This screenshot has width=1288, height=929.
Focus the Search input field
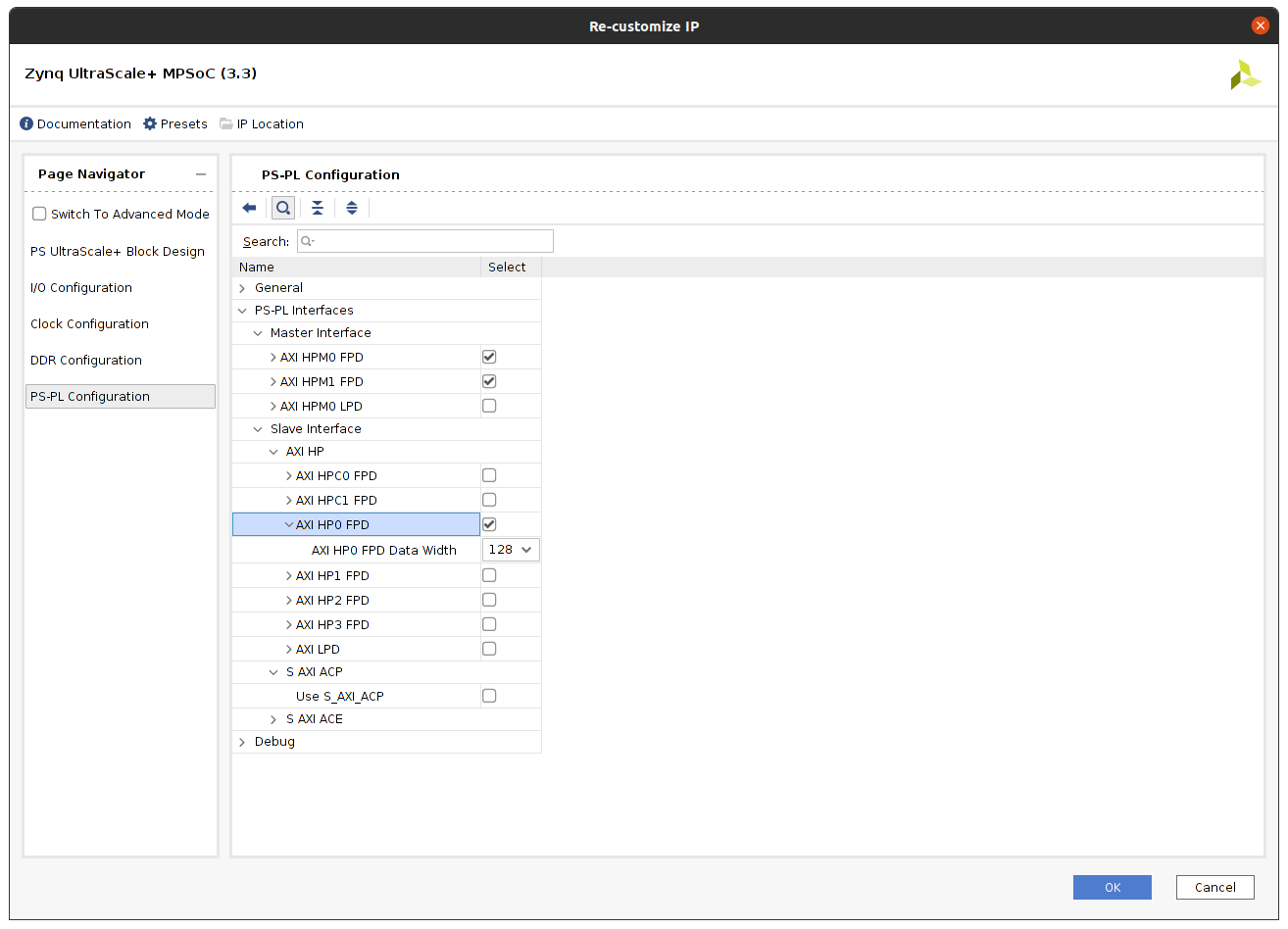[425, 241]
